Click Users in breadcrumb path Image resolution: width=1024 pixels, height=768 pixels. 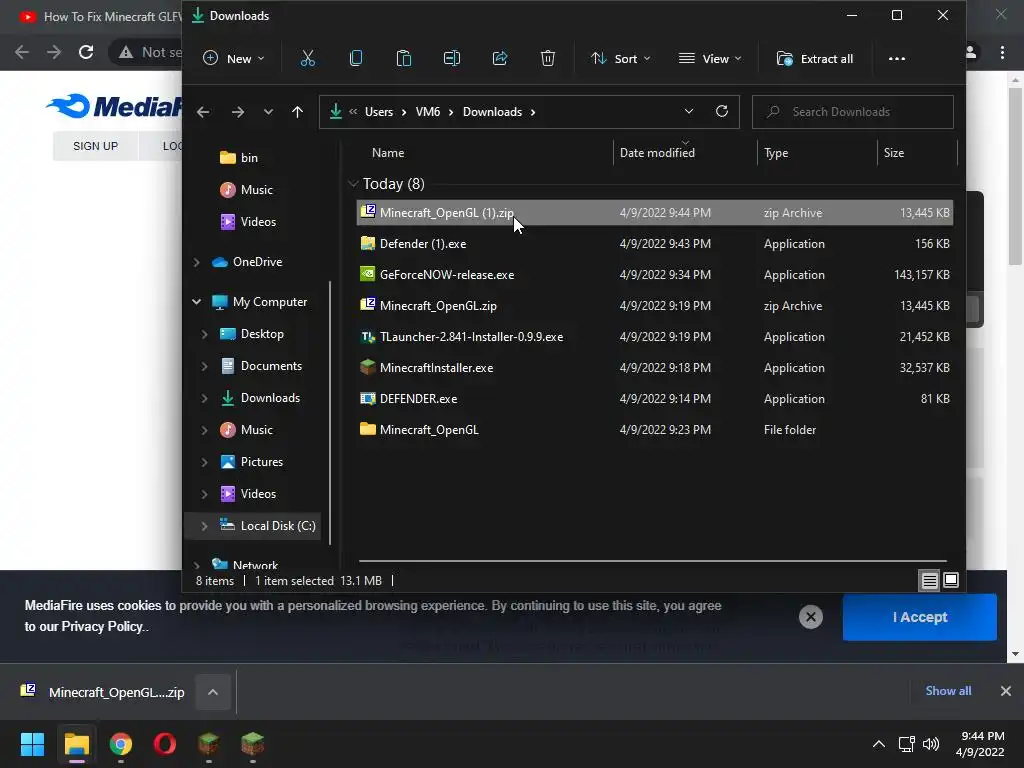[x=379, y=112]
